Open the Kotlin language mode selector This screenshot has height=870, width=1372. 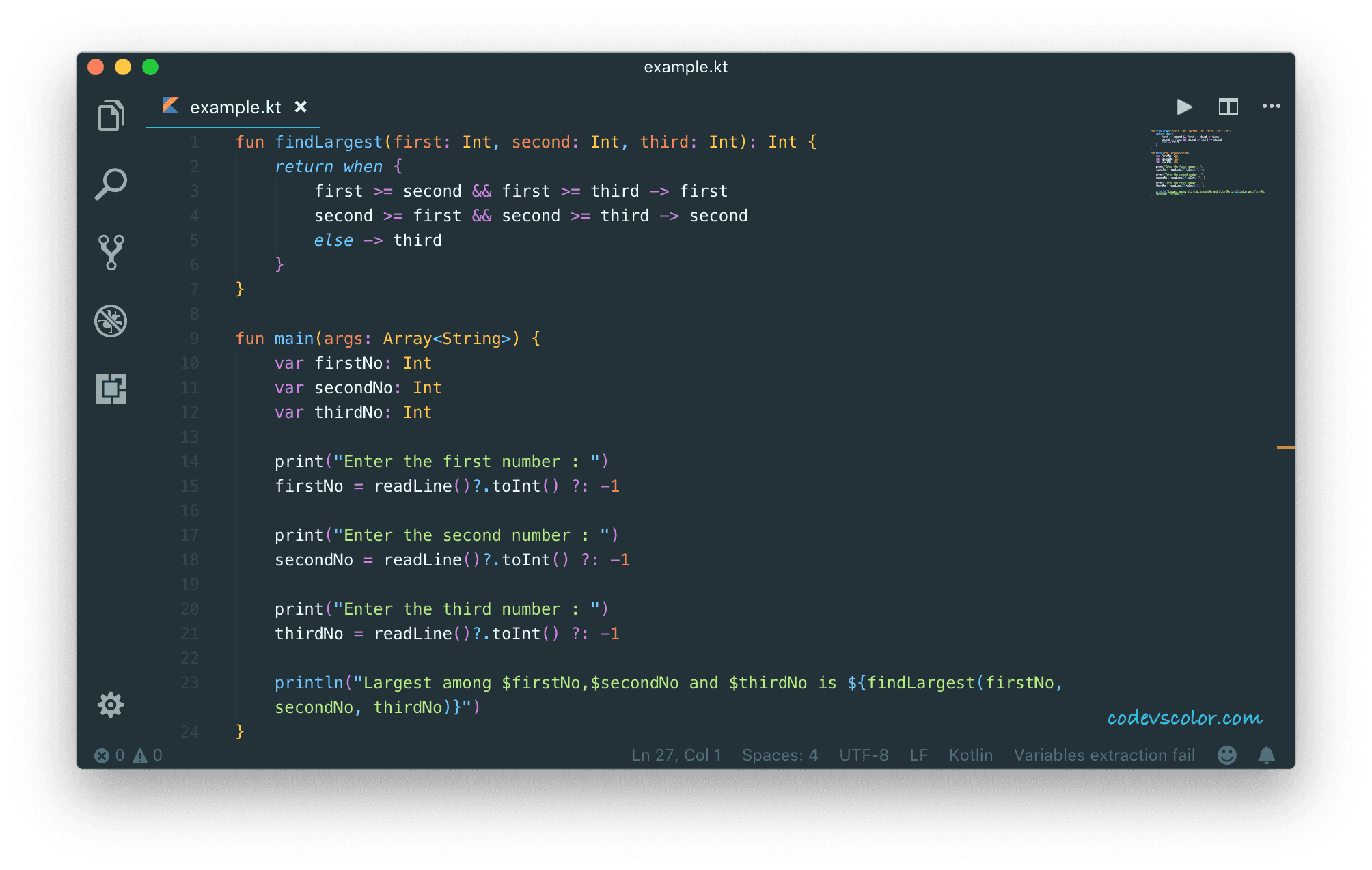tap(971, 755)
